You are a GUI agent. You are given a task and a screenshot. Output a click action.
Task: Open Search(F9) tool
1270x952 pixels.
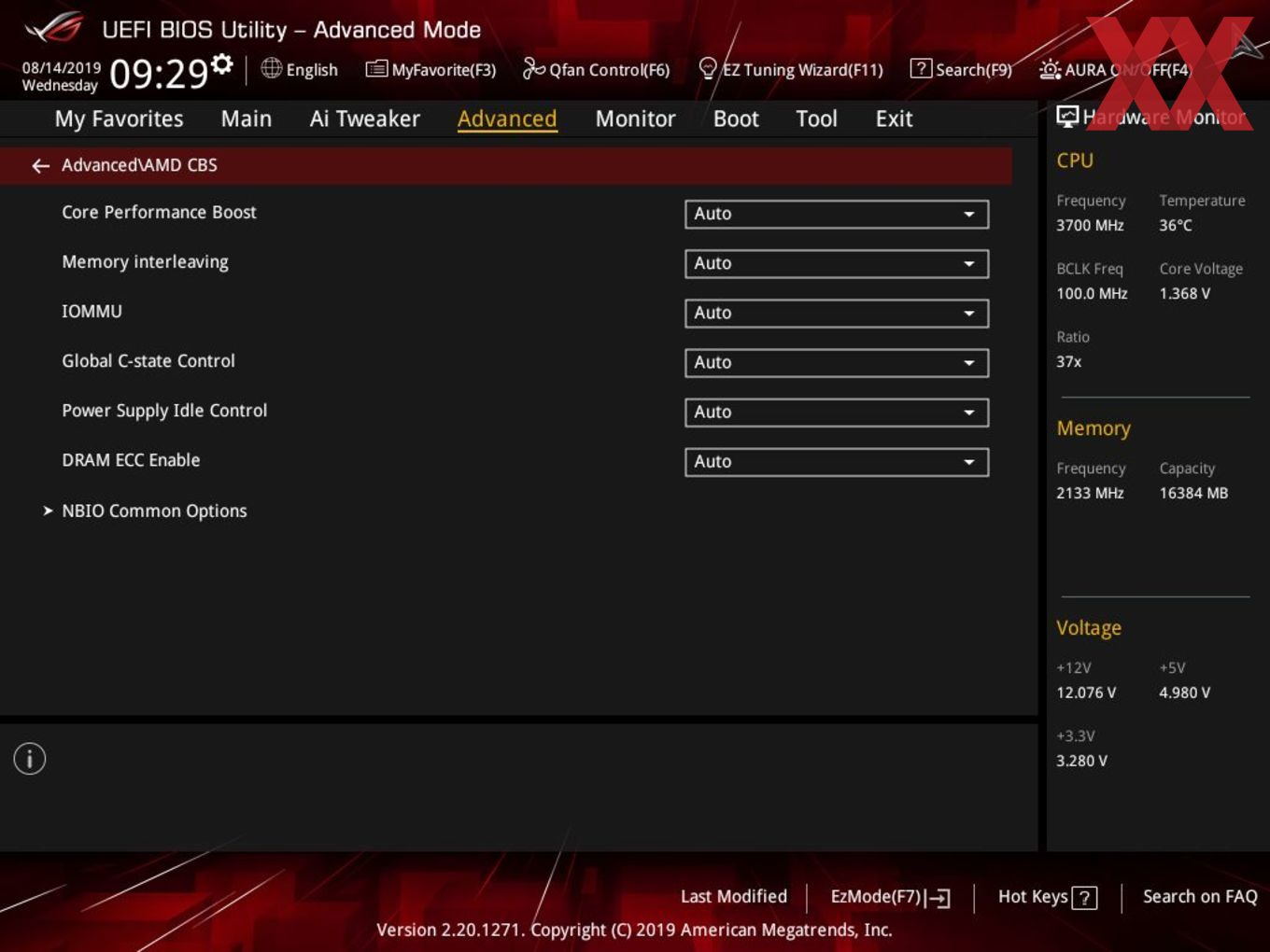pos(961,70)
